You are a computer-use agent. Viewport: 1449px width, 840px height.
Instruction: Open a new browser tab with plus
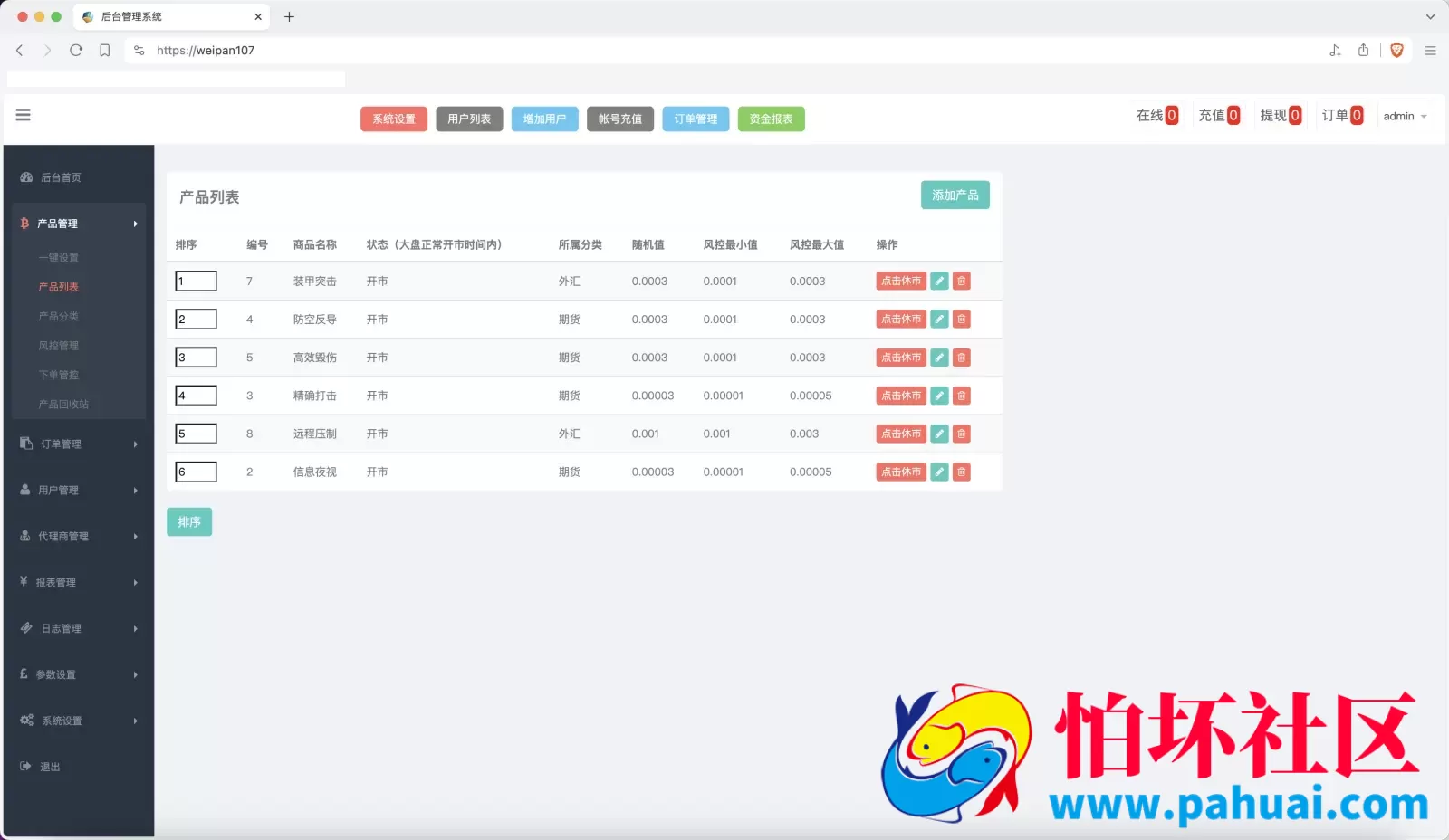point(289,16)
